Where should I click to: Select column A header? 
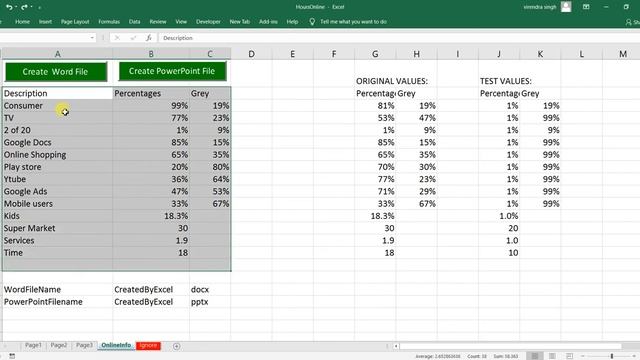click(58, 54)
